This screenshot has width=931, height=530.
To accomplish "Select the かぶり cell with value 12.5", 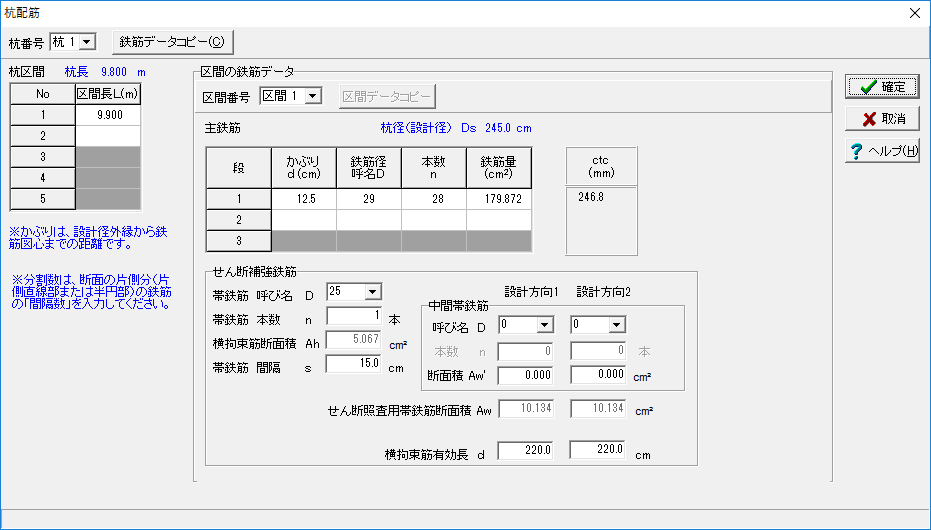I will 304,199.
